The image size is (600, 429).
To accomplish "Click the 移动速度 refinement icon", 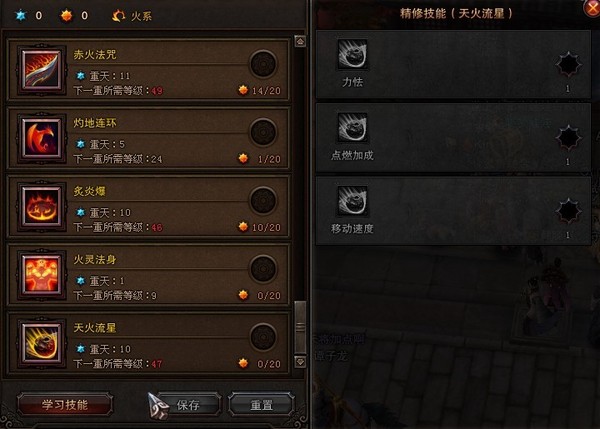I will [352, 201].
